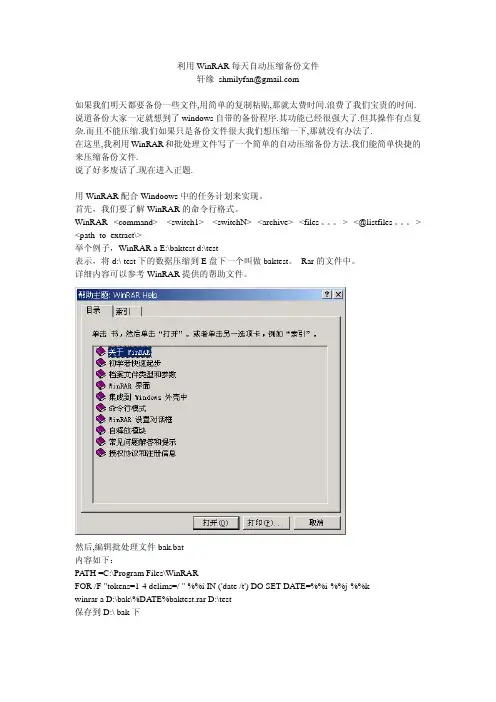496x702 pixels.
Task: Click the shmilyfan@gmail.com email address
Action: pyautogui.click(x=259, y=79)
